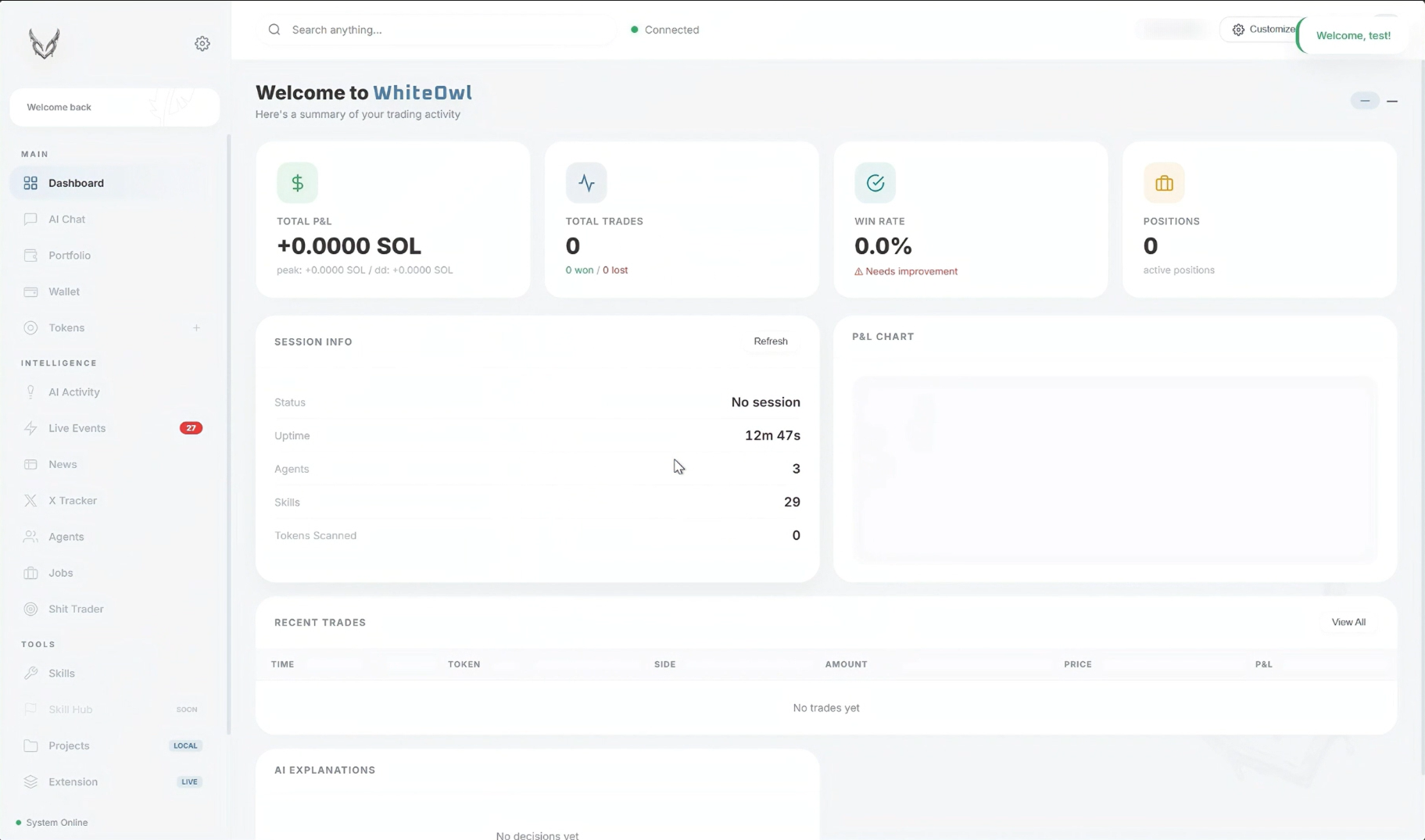1425x840 pixels.
Task: Click the Skills wrench icon
Action: coord(30,673)
